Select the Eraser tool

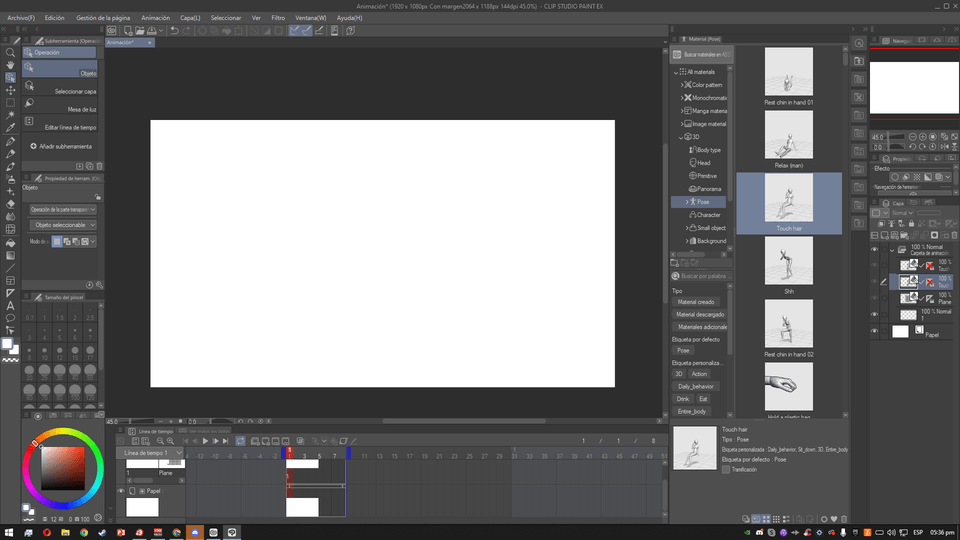(x=10, y=204)
